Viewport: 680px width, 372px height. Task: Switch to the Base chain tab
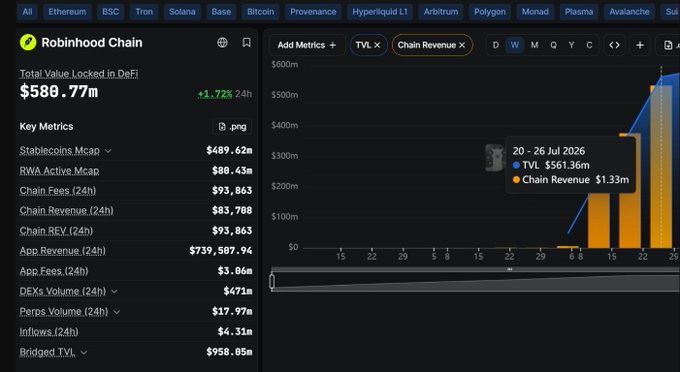click(x=221, y=12)
